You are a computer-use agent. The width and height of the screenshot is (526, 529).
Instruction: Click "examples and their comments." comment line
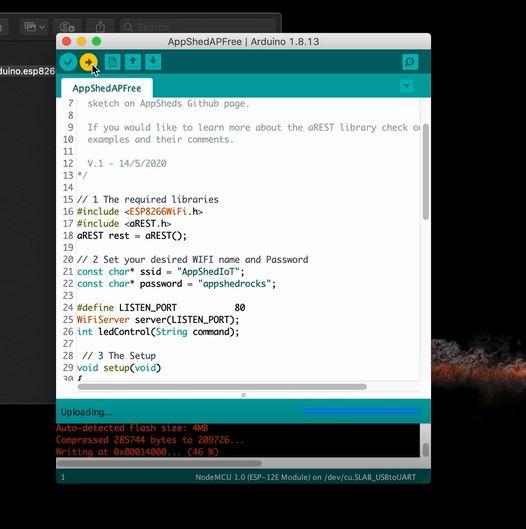point(161,139)
